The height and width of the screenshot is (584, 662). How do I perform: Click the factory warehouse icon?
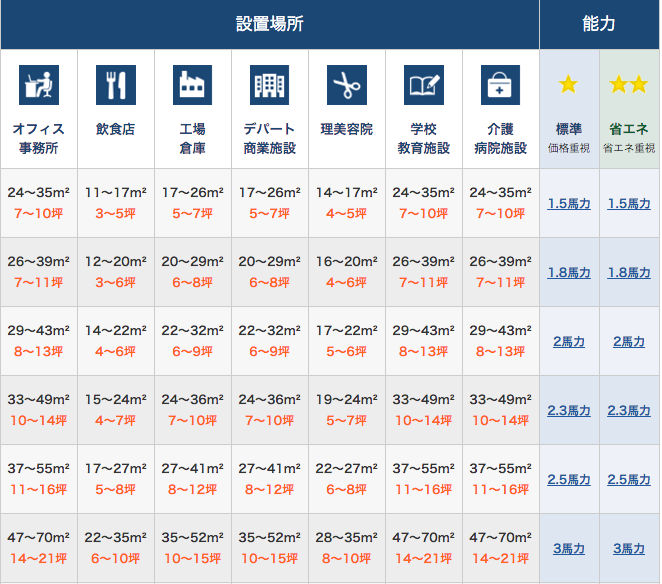click(x=193, y=85)
